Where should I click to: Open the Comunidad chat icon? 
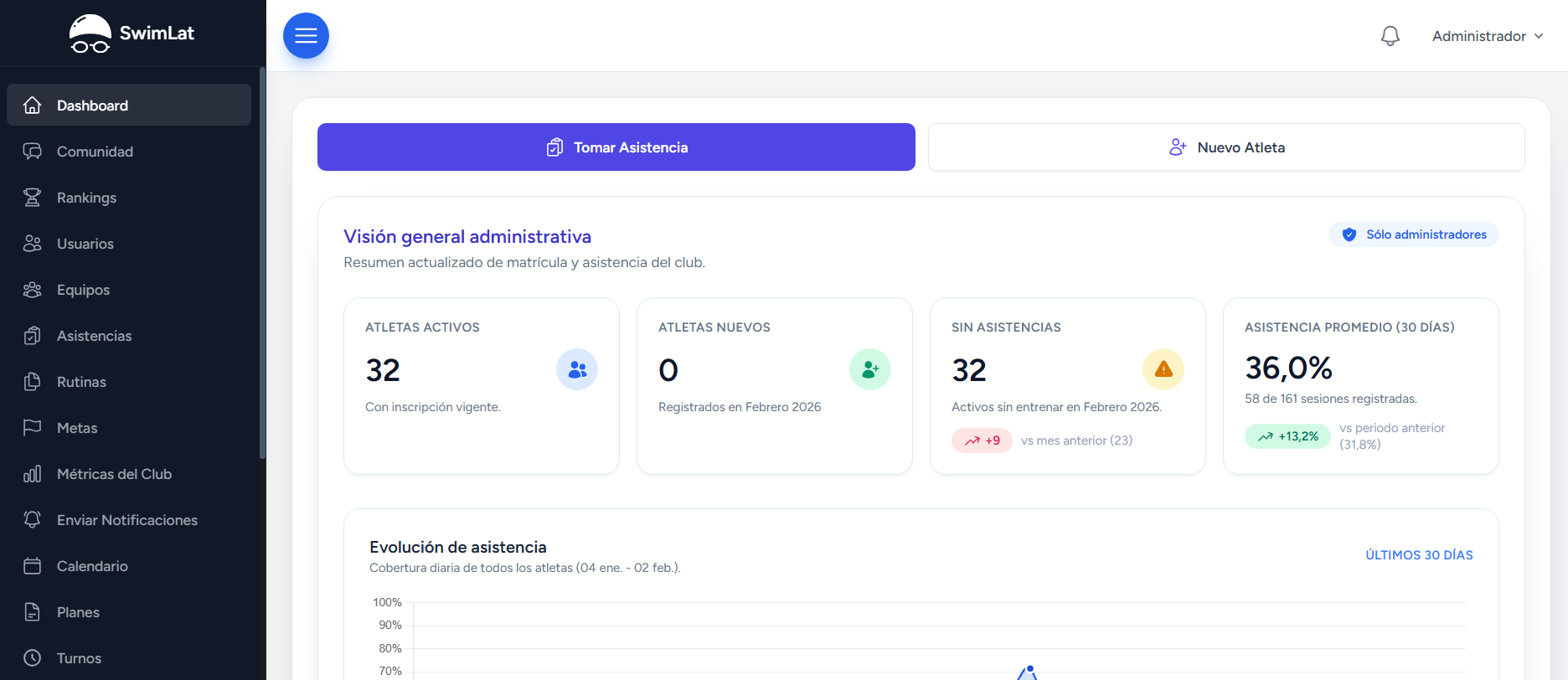[33, 152]
